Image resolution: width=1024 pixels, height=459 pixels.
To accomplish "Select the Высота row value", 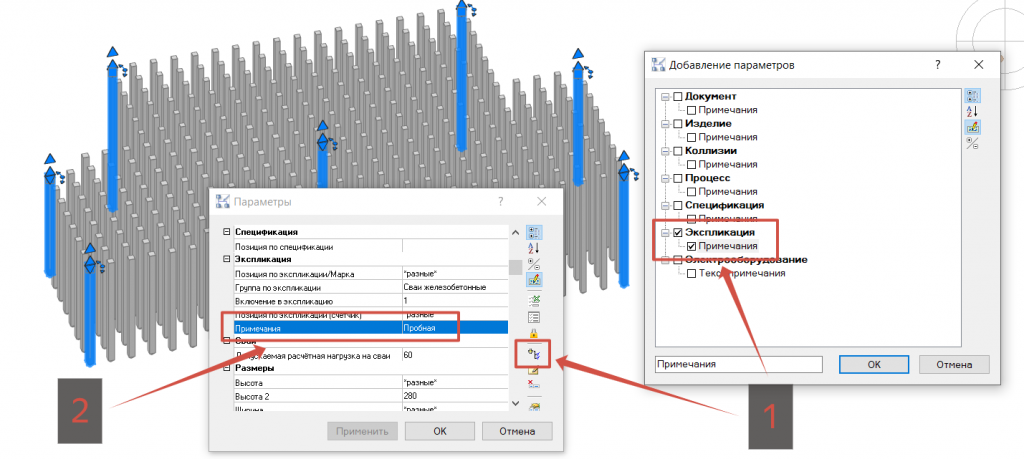I will coord(455,383).
